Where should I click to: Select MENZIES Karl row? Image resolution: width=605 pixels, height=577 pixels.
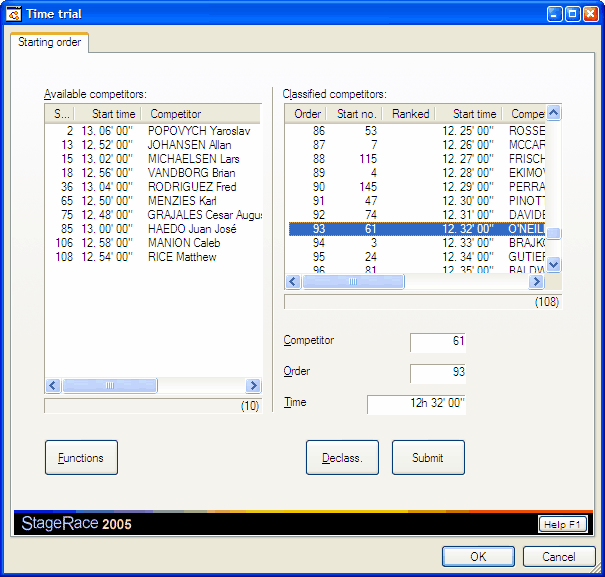pyautogui.click(x=153, y=201)
